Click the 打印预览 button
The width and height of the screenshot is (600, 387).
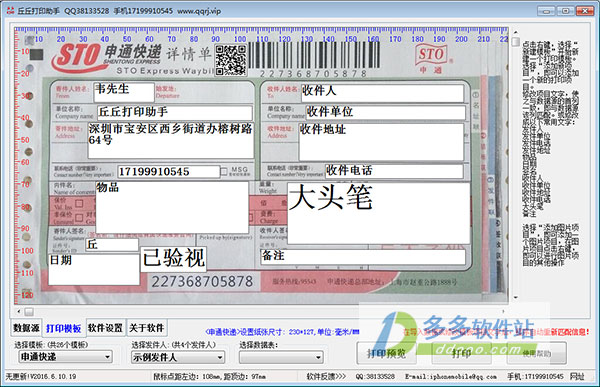pyautogui.click(x=386, y=353)
